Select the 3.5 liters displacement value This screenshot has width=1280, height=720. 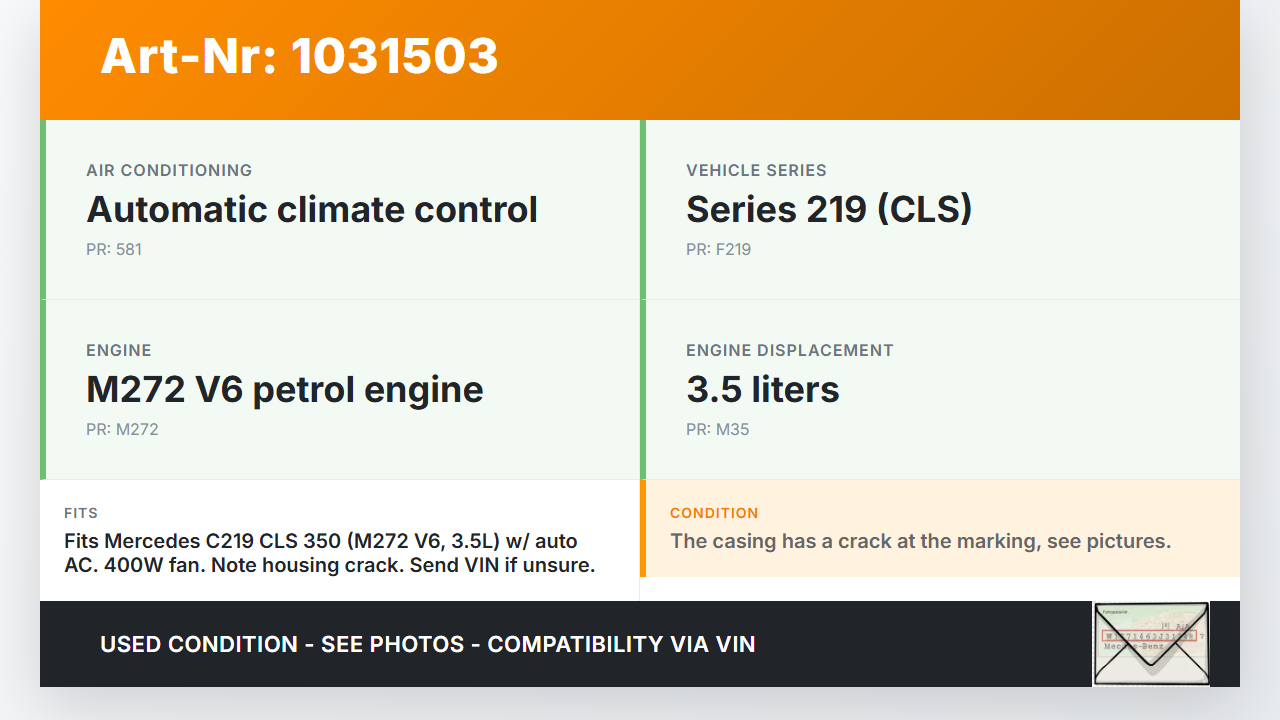point(763,390)
